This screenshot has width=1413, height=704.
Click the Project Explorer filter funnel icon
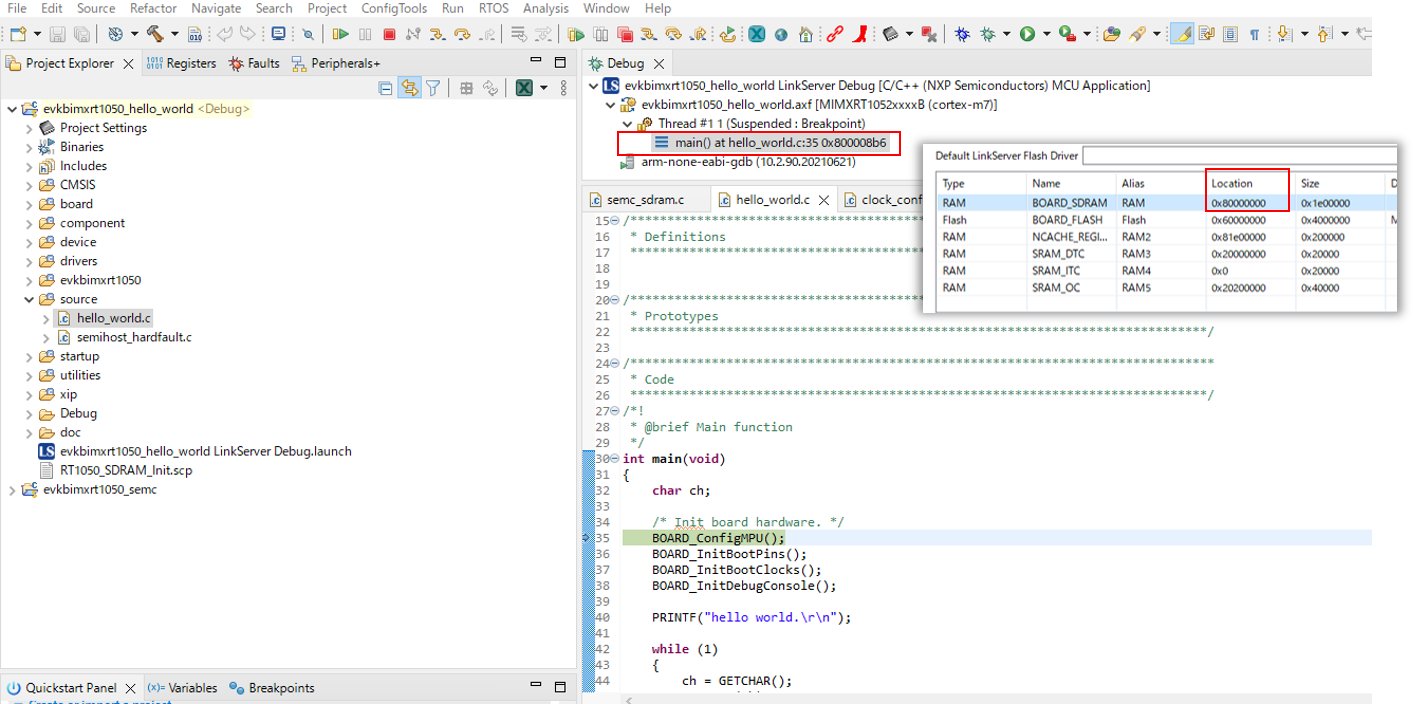pos(433,88)
